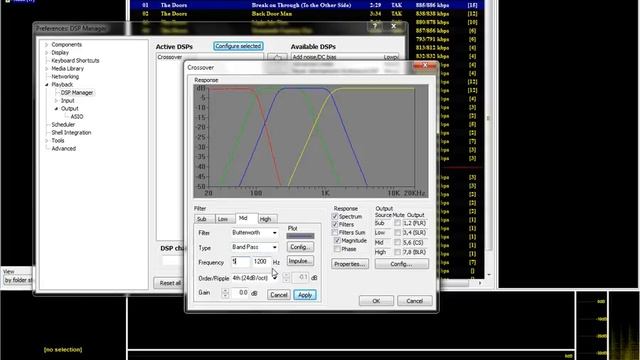Click the help question-mark button in Preferences

375,27
